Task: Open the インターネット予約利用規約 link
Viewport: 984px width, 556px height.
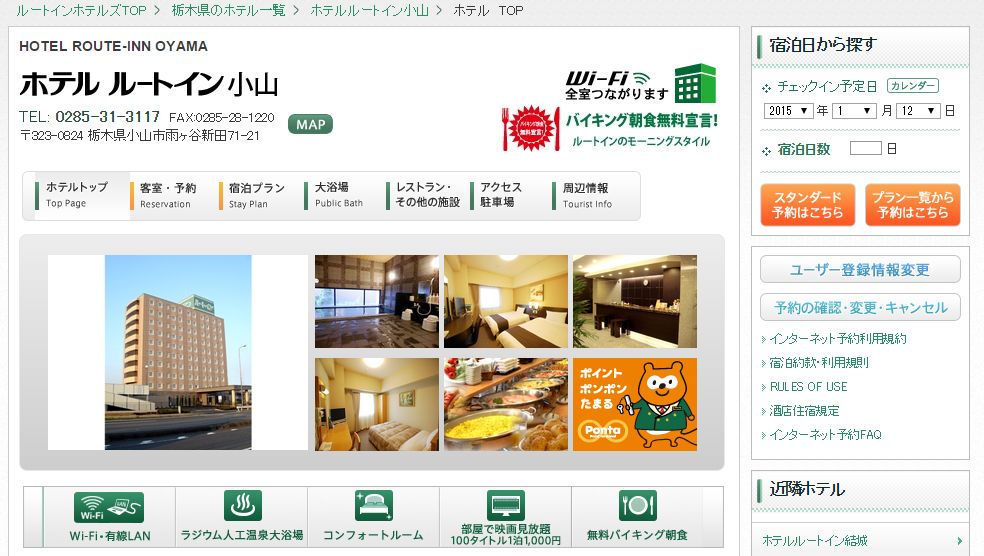Action: tap(838, 339)
